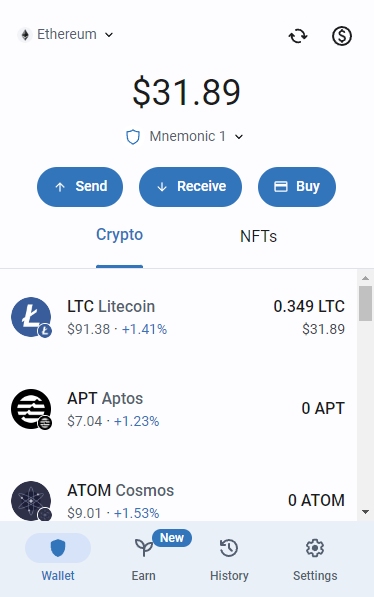Select the Litecoin coin icon
The width and height of the screenshot is (374, 597).
(31, 317)
